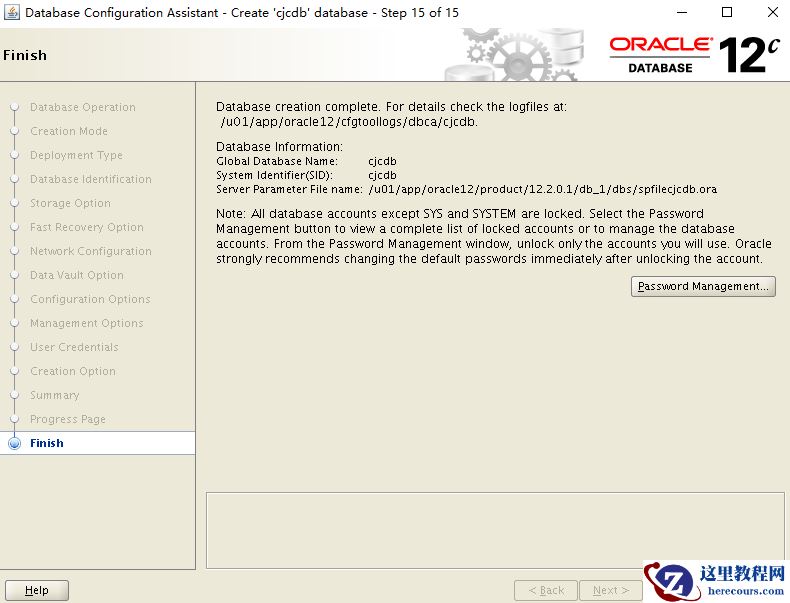Click the disabled Next button
This screenshot has height=603, width=790.
(611, 590)
